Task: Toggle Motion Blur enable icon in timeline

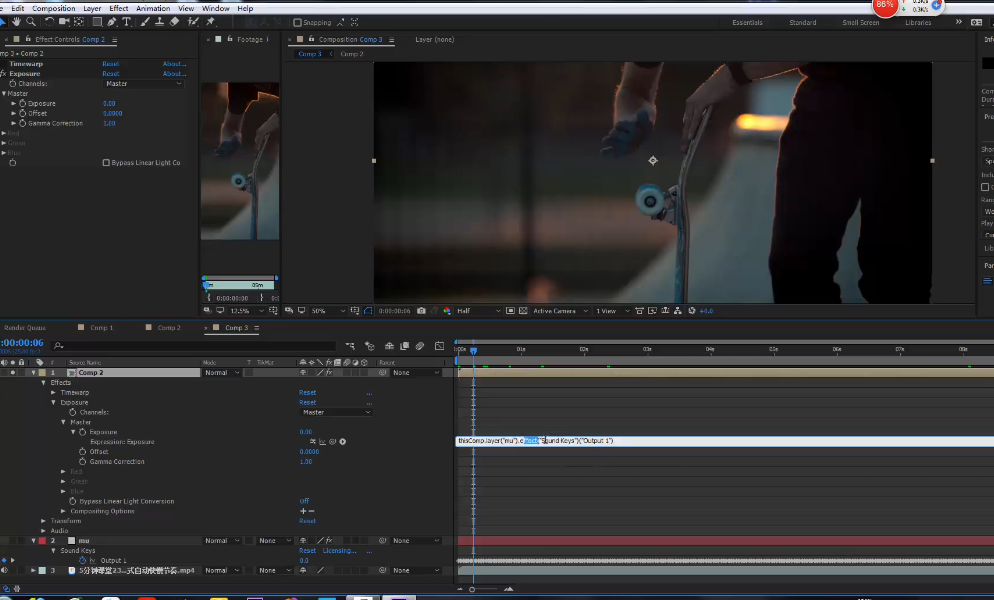Action: [x=420, y=346]
